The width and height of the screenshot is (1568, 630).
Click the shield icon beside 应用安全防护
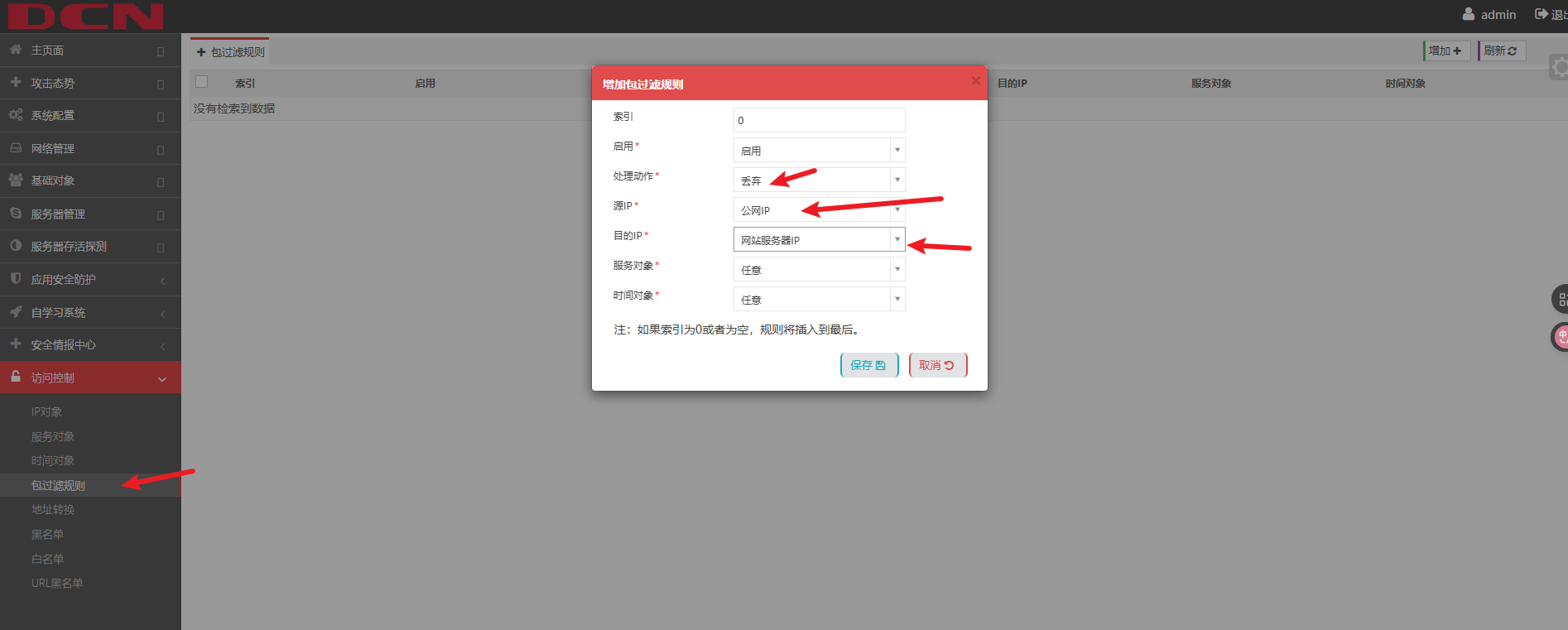[x=16, y=279]
